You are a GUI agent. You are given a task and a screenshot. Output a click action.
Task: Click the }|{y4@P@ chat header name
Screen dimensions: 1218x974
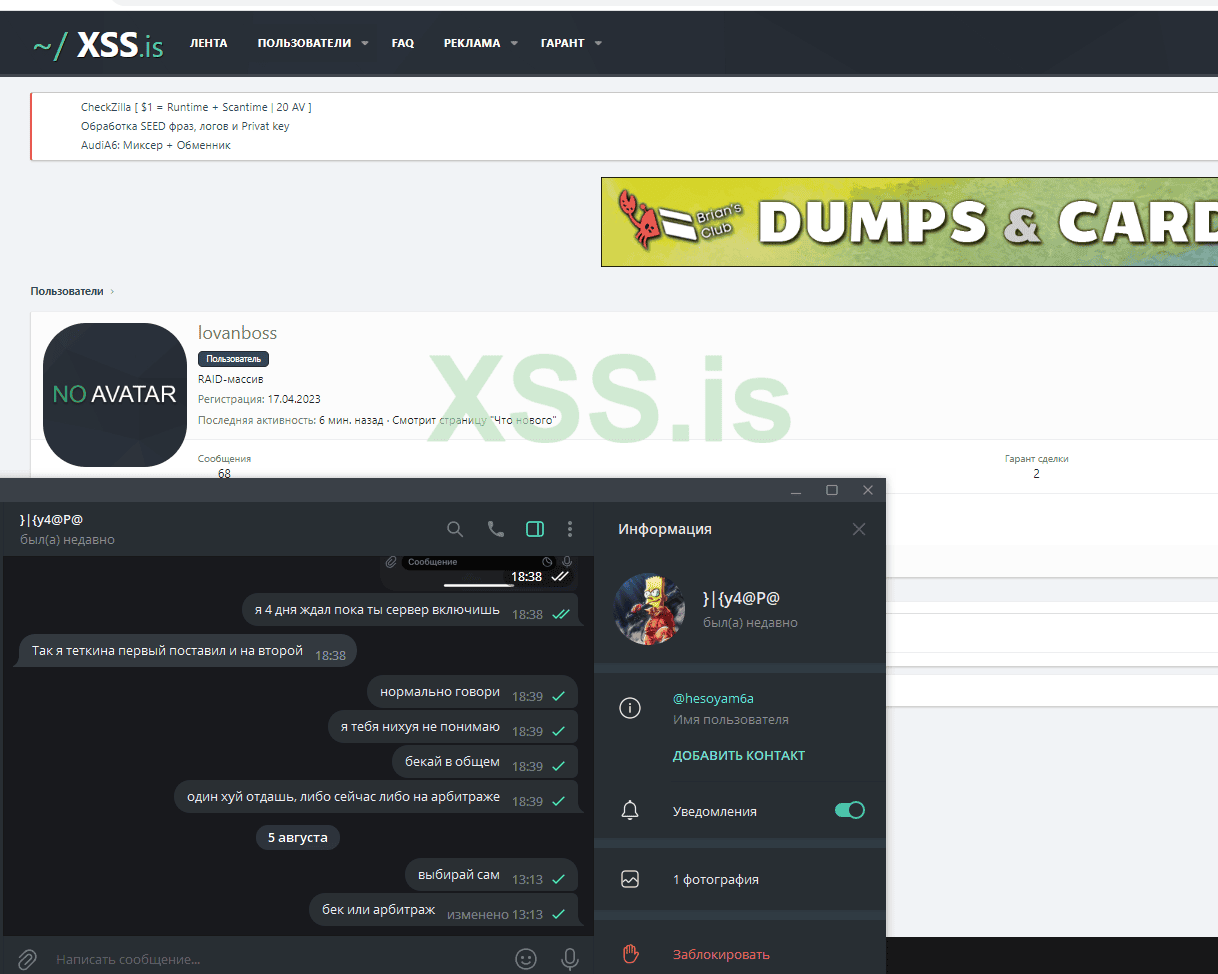tap(51, 519)
